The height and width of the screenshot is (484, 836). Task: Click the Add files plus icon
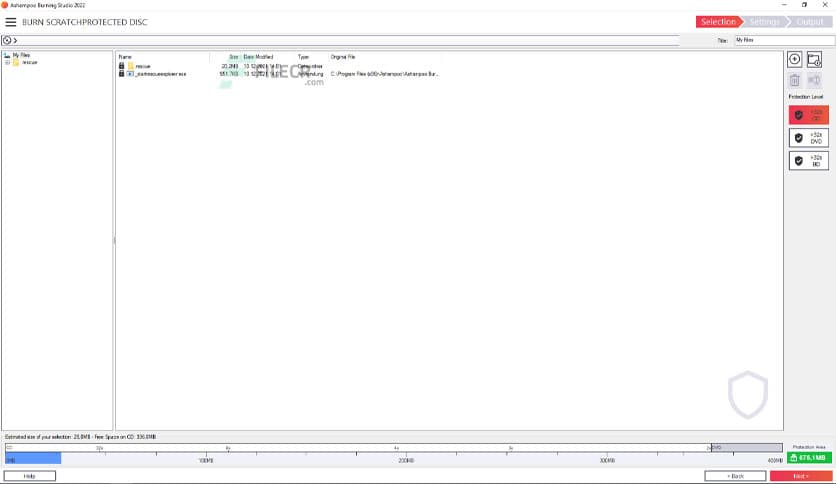click(794, 59)
